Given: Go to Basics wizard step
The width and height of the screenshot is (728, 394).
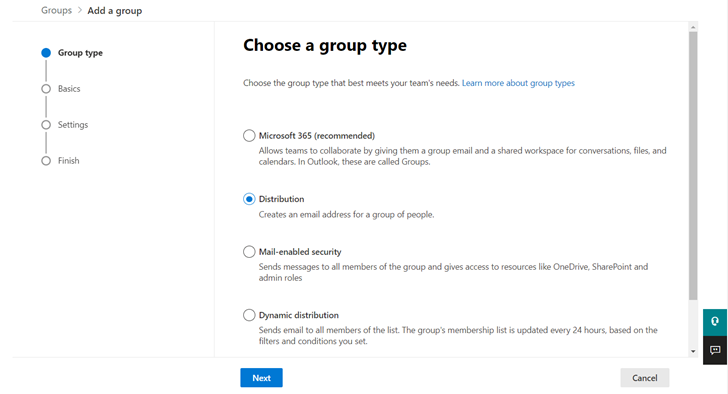Looking at the screenshot, I should pyautogui.click(x=61, y=89).
